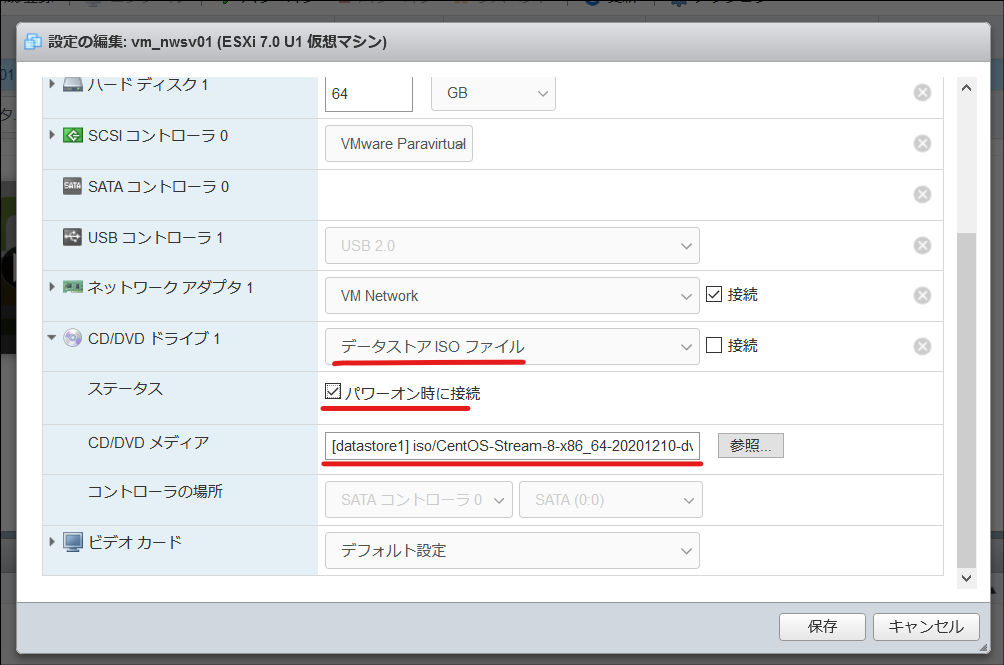Screen dimensions: 1004x665
Task: Click the scrollbar down arrow
Action: pyautogui.click(x=966, y=578)
